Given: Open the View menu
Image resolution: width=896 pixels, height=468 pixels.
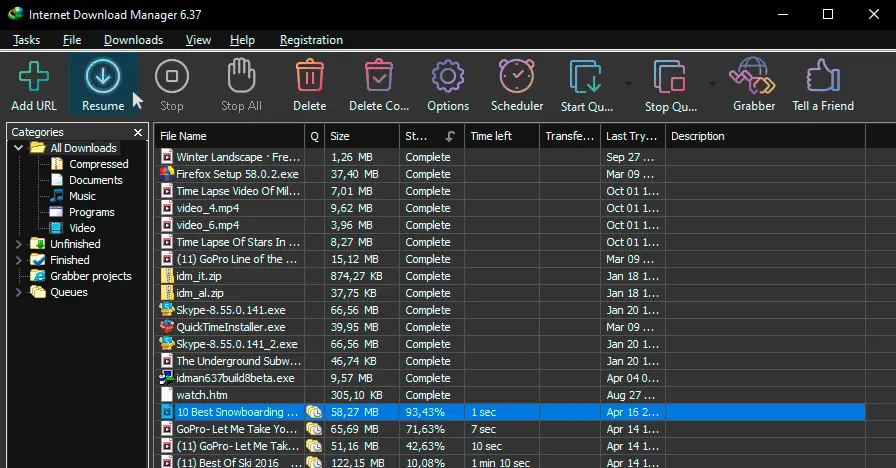Looking at the screenshot, I should tap(198, 40).
